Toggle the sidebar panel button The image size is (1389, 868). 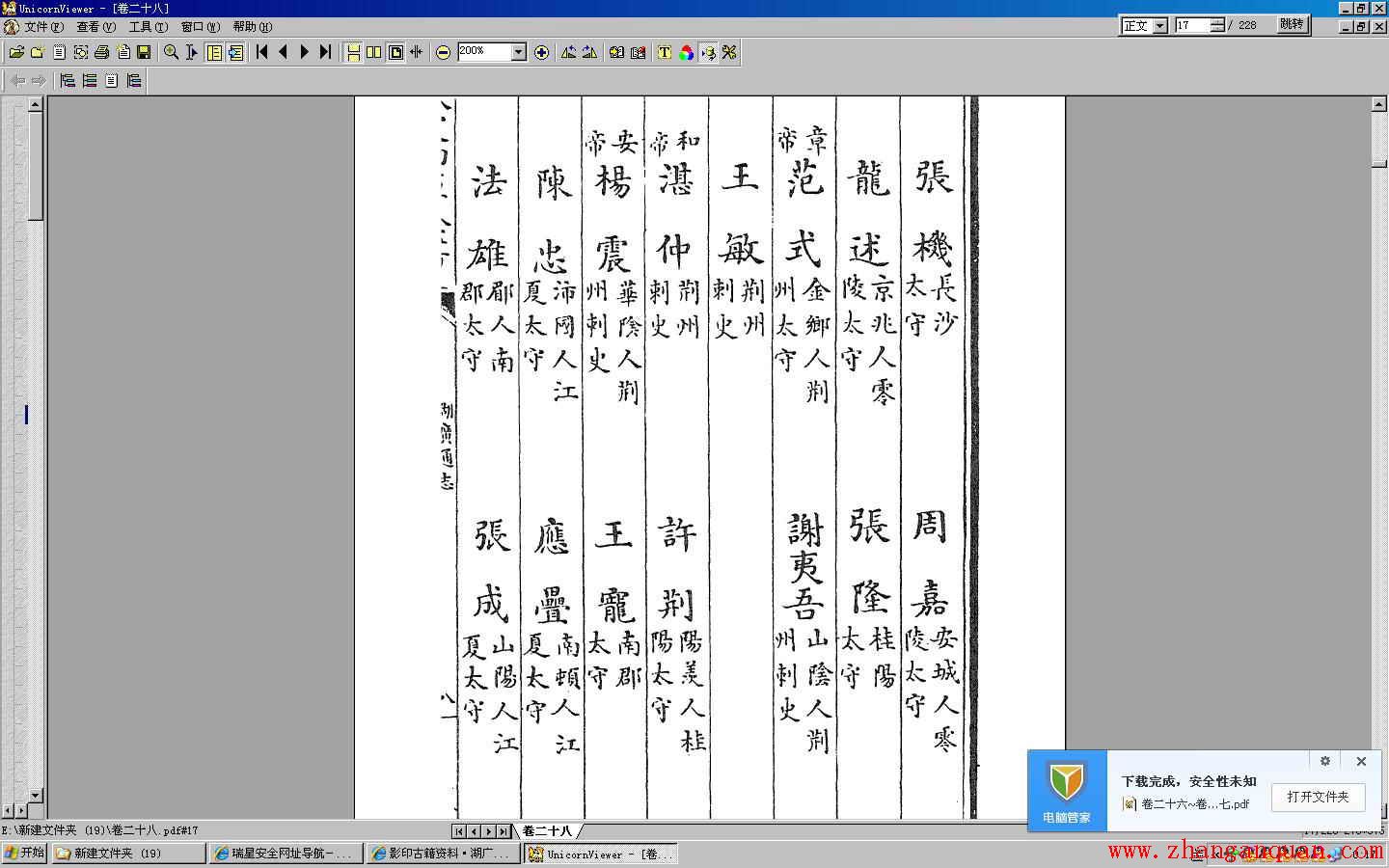[214, 52]
